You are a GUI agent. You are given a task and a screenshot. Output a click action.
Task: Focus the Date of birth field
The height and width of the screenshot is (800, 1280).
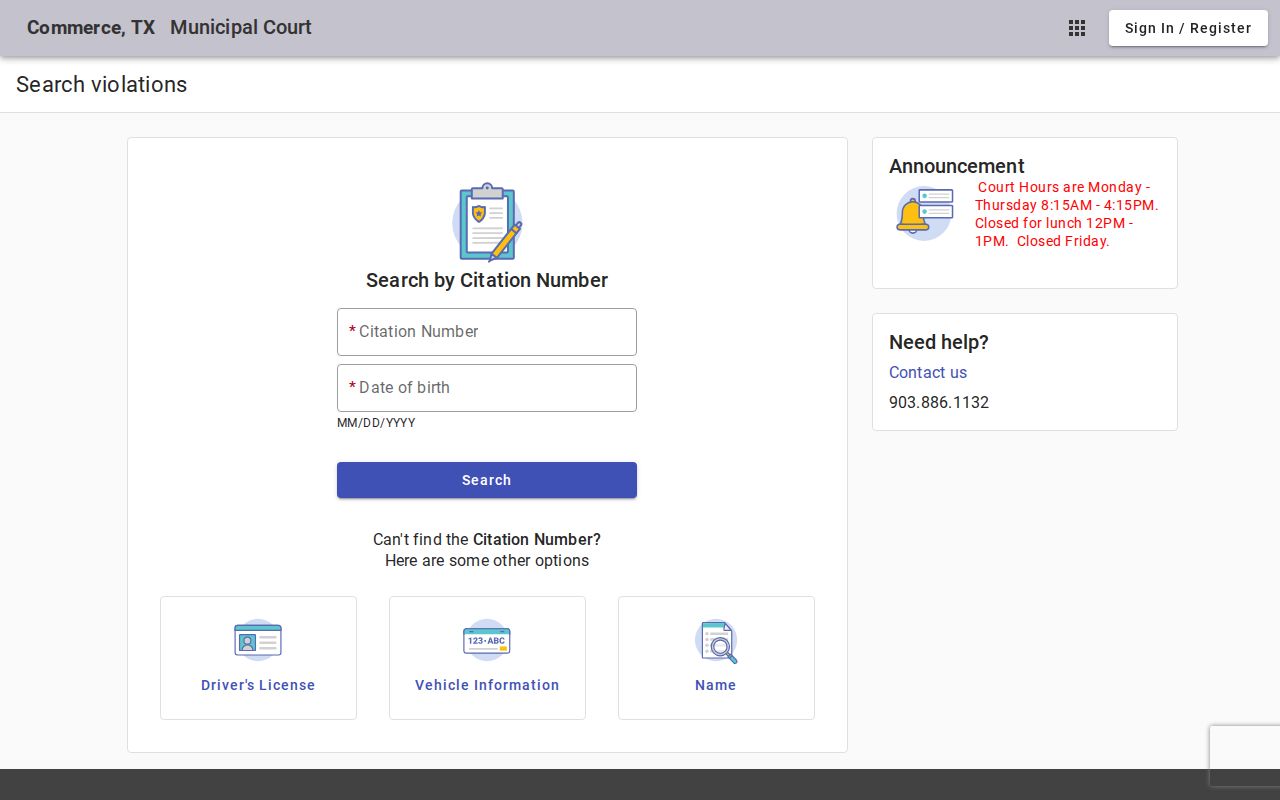(487, 388)
